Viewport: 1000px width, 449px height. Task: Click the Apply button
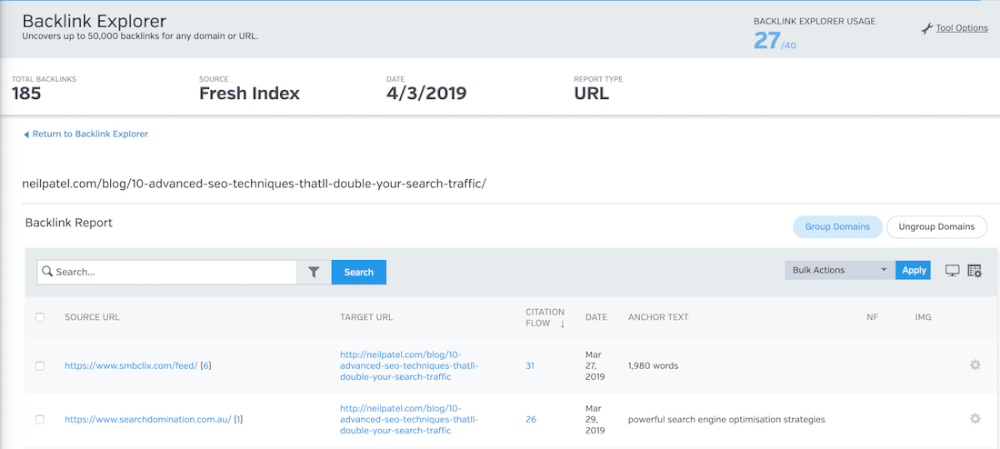(x=913, y=270)
